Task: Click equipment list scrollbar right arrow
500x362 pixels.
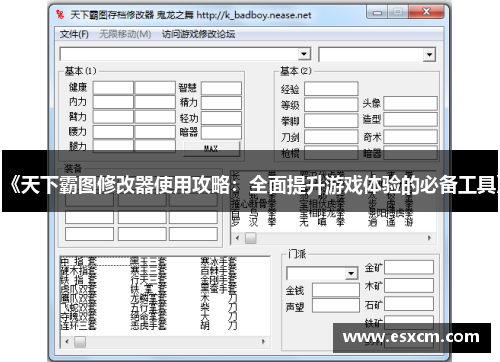Action: (x=263, y=342)
